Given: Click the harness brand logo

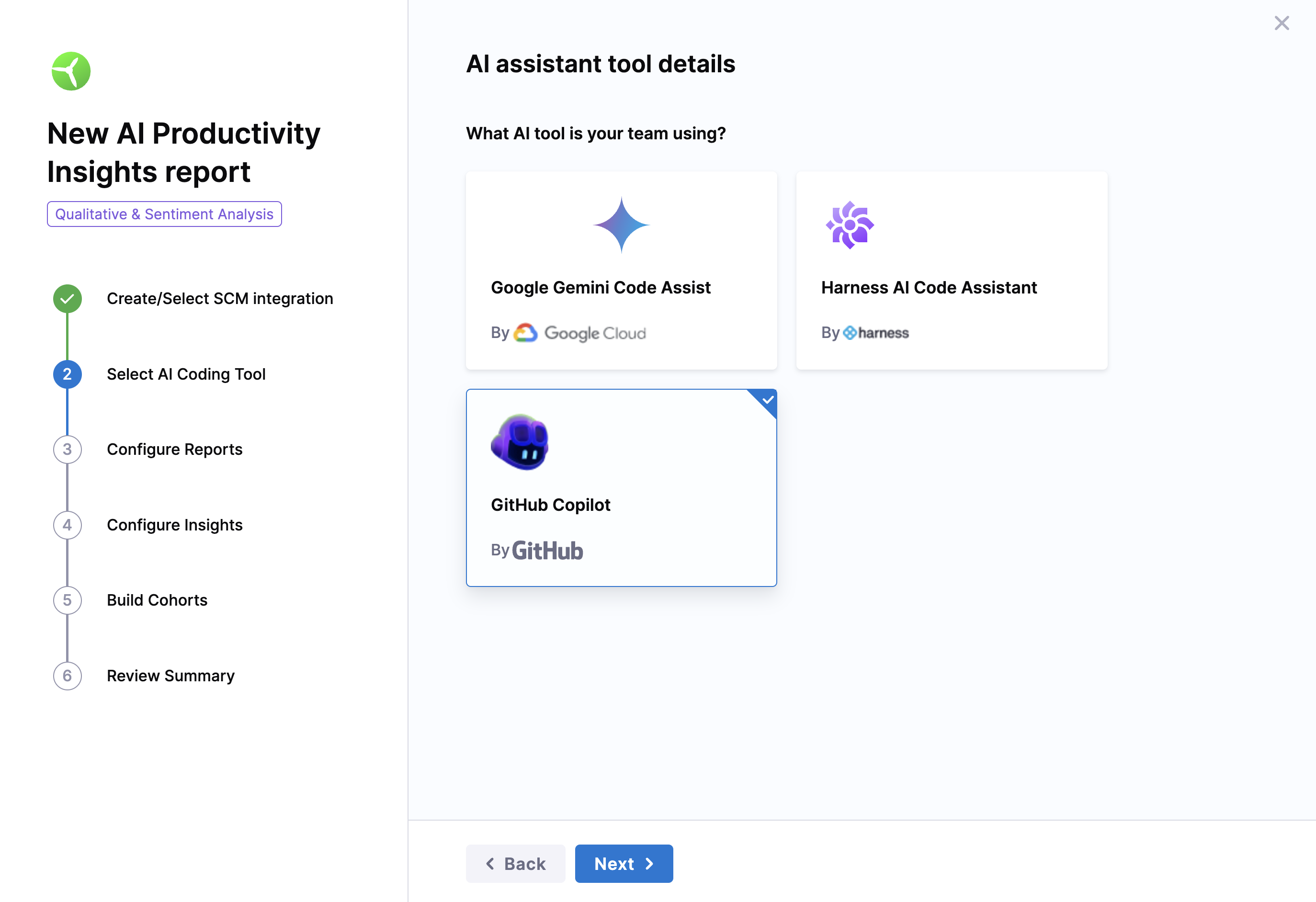Looking at the screenshot, I should (x=875, y=333).
